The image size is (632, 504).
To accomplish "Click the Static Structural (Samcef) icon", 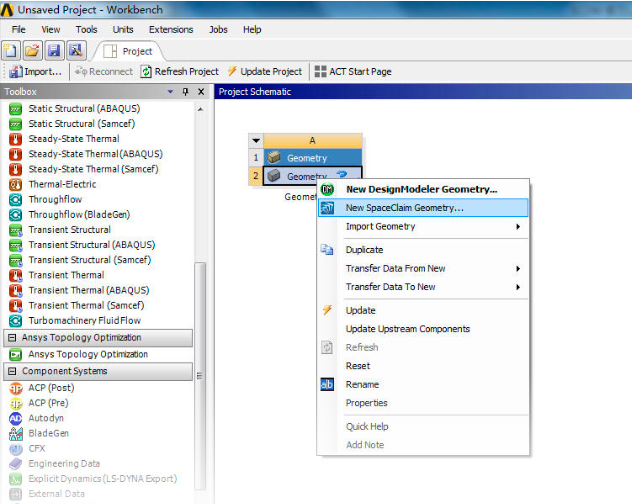I will (x=15, y=124).
